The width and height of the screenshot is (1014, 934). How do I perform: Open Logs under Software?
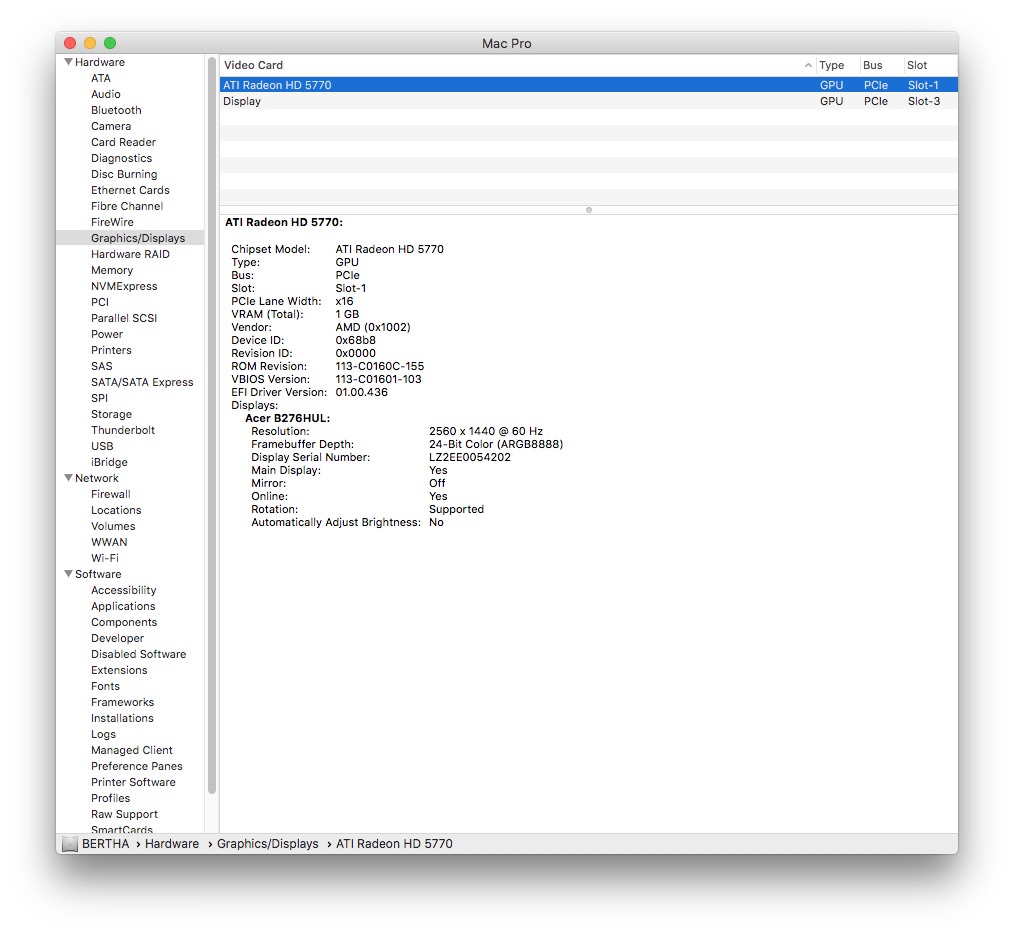pos(103,734)
